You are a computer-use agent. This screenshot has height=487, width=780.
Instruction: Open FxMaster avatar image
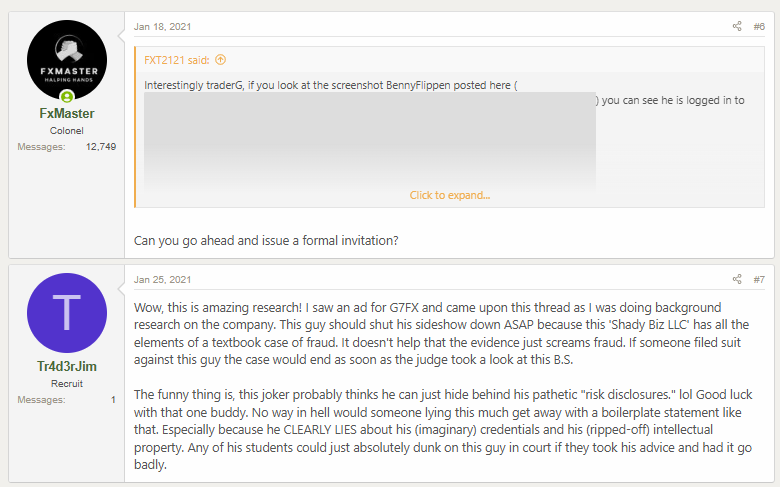(67, 60)
